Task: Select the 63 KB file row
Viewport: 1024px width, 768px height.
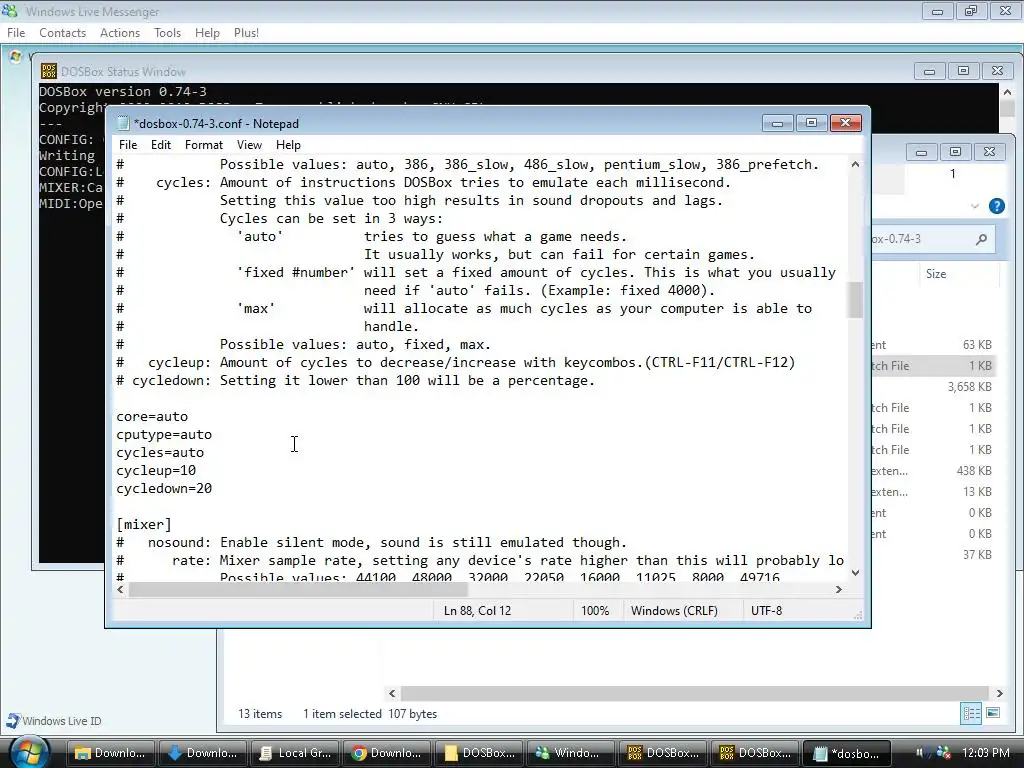Action: [x=934, y=345]
